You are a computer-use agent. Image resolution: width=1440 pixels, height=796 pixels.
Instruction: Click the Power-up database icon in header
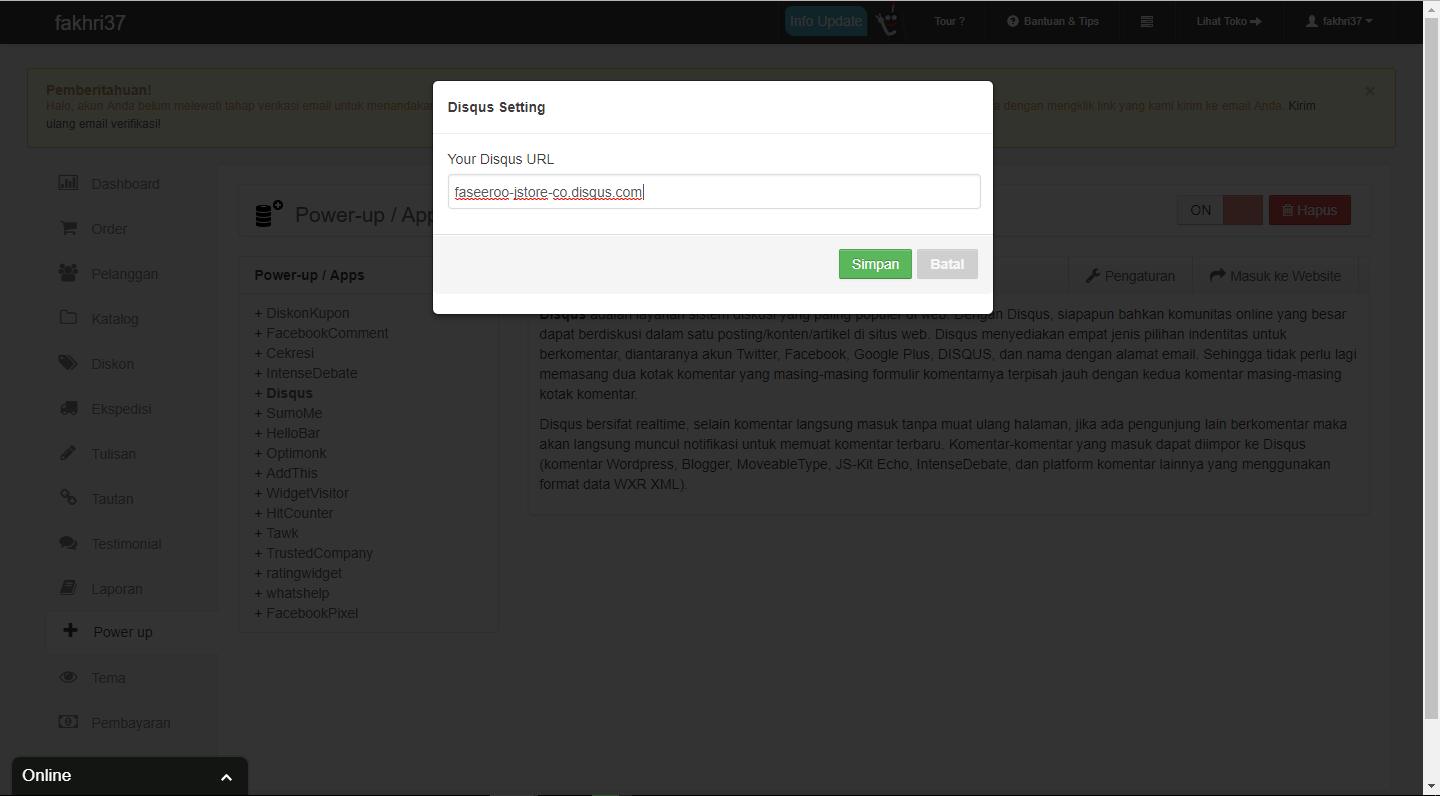(269, 214)
